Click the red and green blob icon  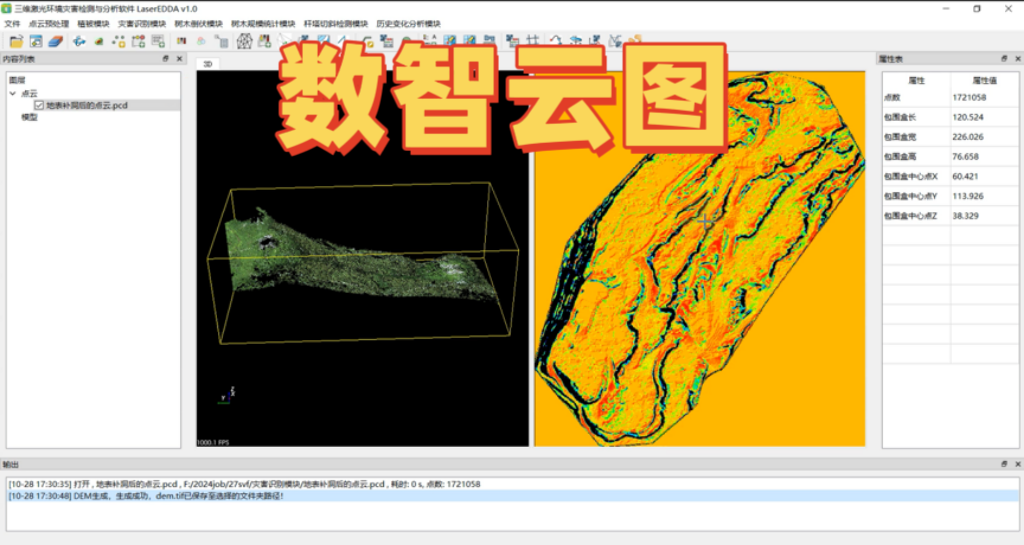[99, 41]
